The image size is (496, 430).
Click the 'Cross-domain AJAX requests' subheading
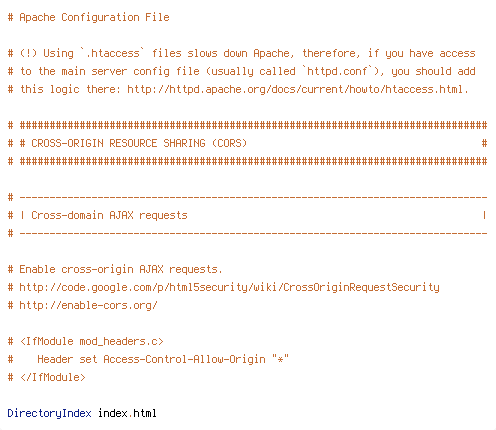click(109, 215)
